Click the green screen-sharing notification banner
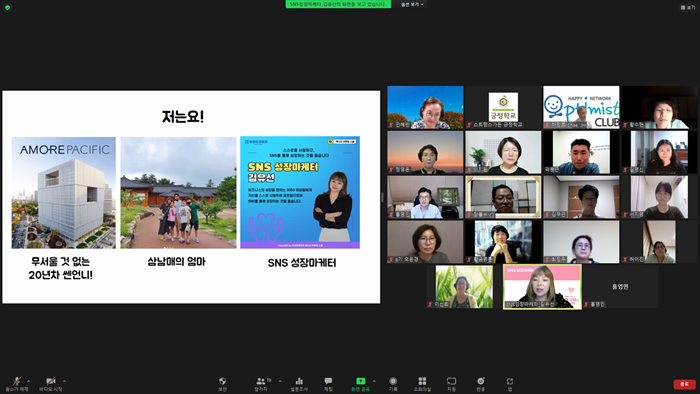The width and height of the screenshot is (700, 394). click(x=338, y=4)
